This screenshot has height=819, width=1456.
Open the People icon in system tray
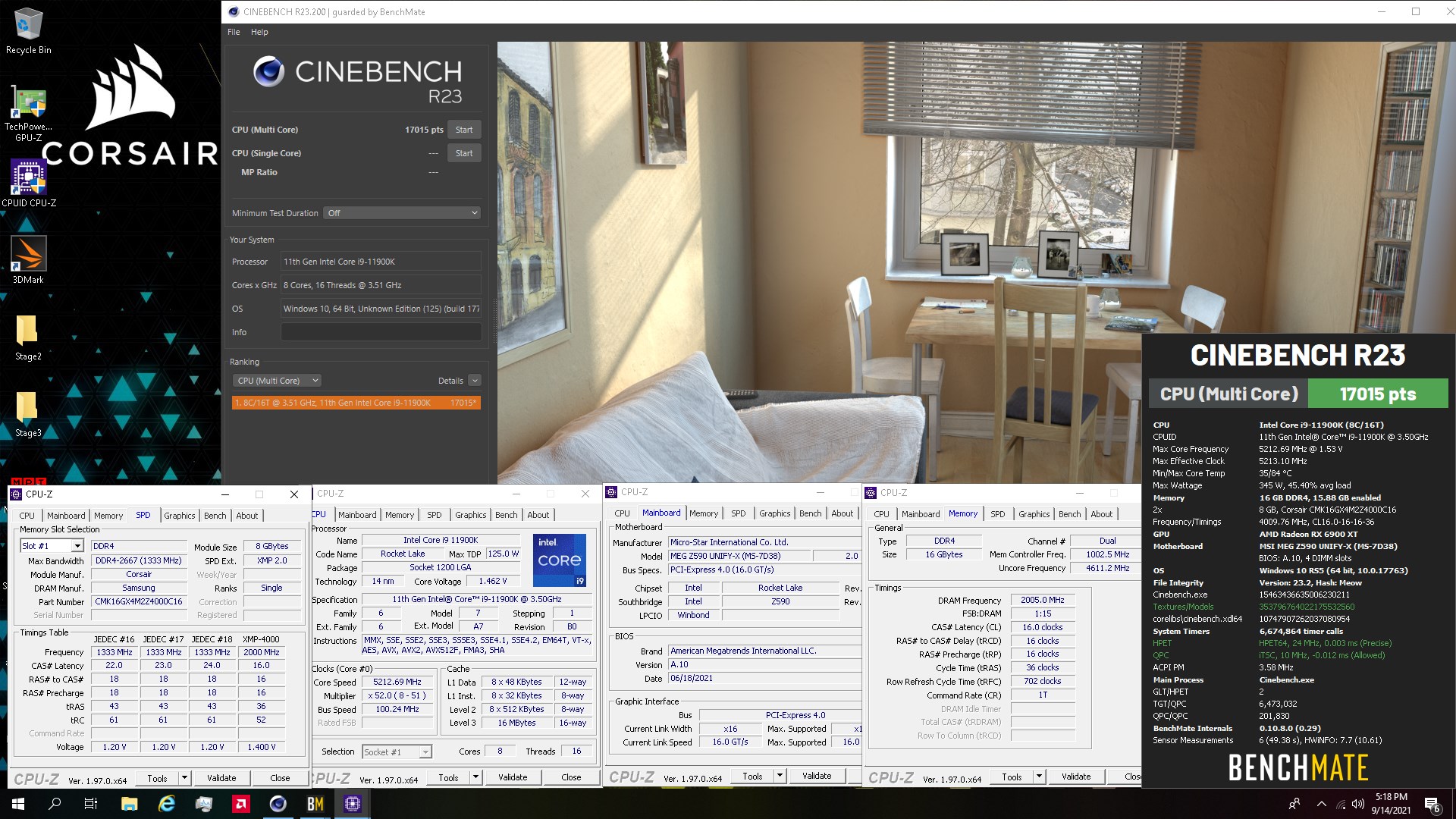[x=1294, y=804]
